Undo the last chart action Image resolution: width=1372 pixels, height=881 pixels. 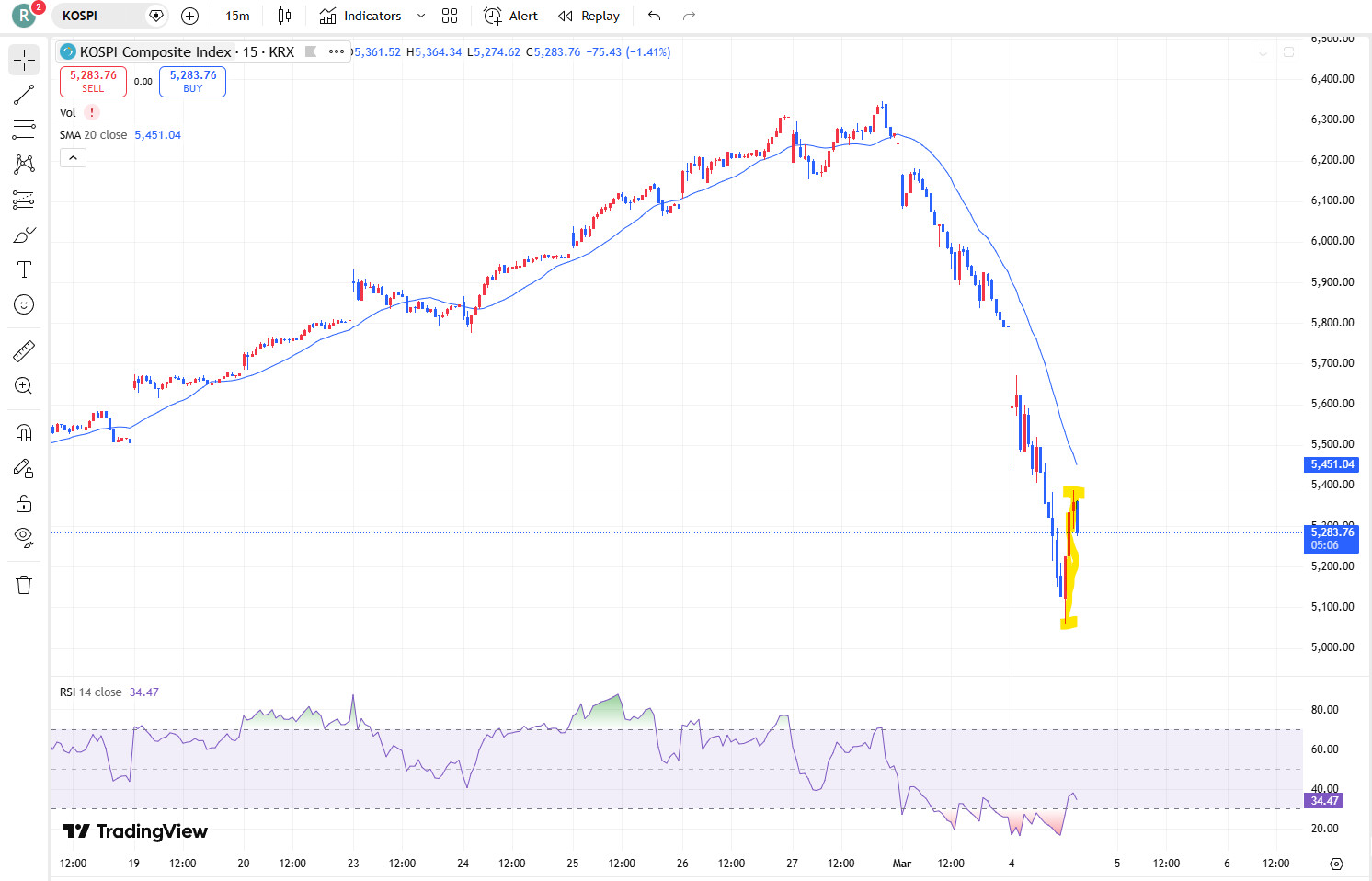pyautogui.click(x=655, y=16)
